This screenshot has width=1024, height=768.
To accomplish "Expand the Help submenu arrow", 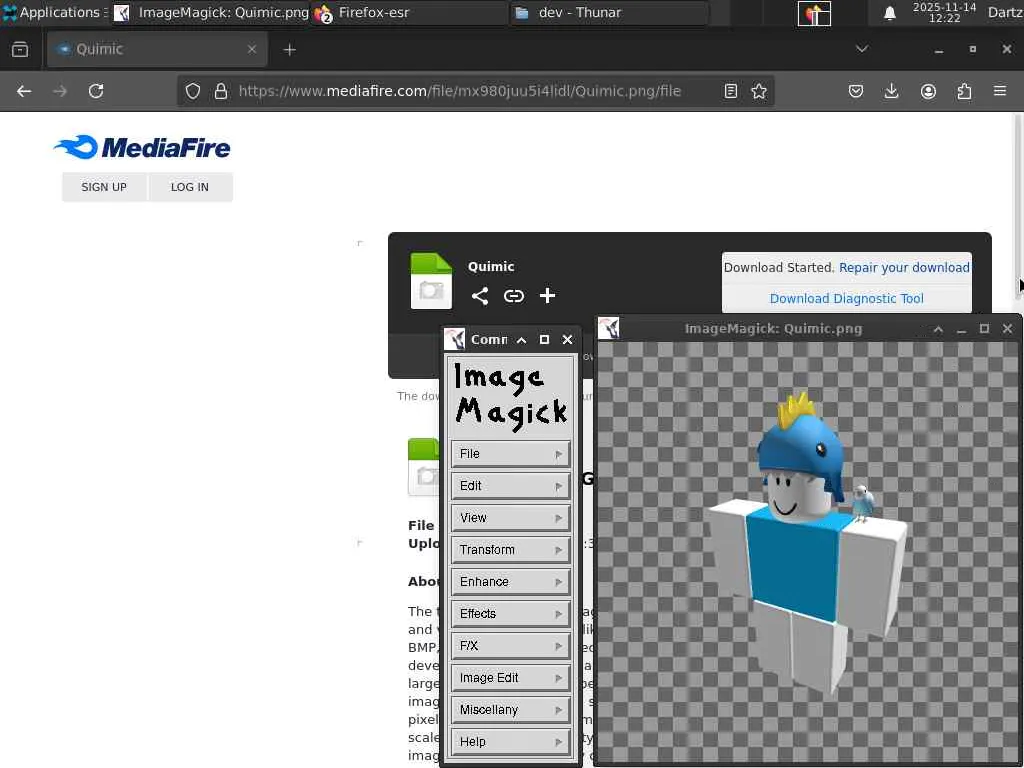I will coord(558,742).
